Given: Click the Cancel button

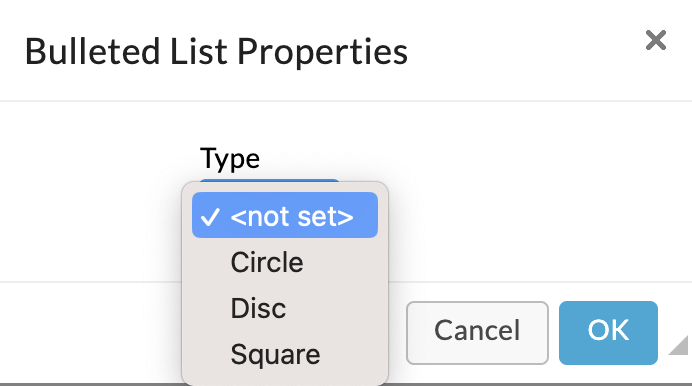Looking at the screenshot, I should [x=477, y=333].
